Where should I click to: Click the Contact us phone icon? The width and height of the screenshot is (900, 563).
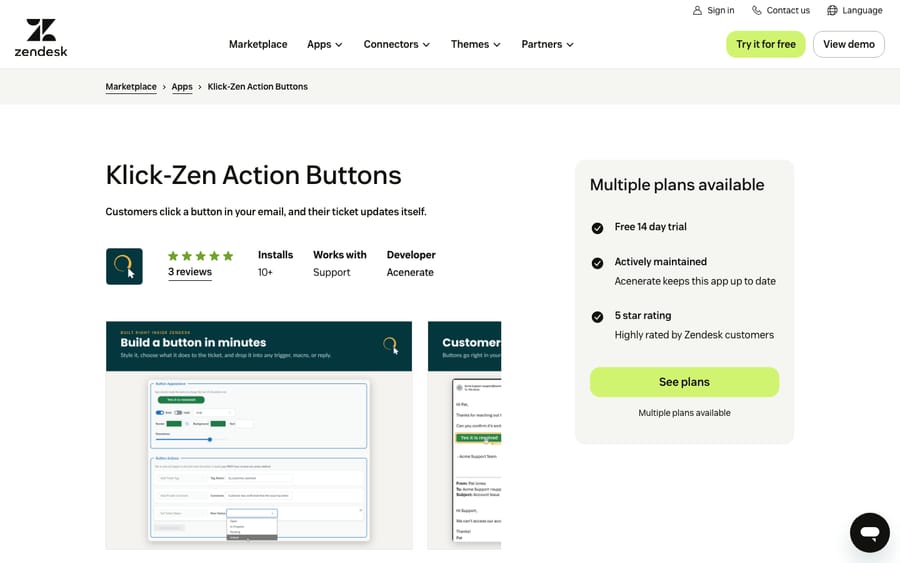(757, 10)
